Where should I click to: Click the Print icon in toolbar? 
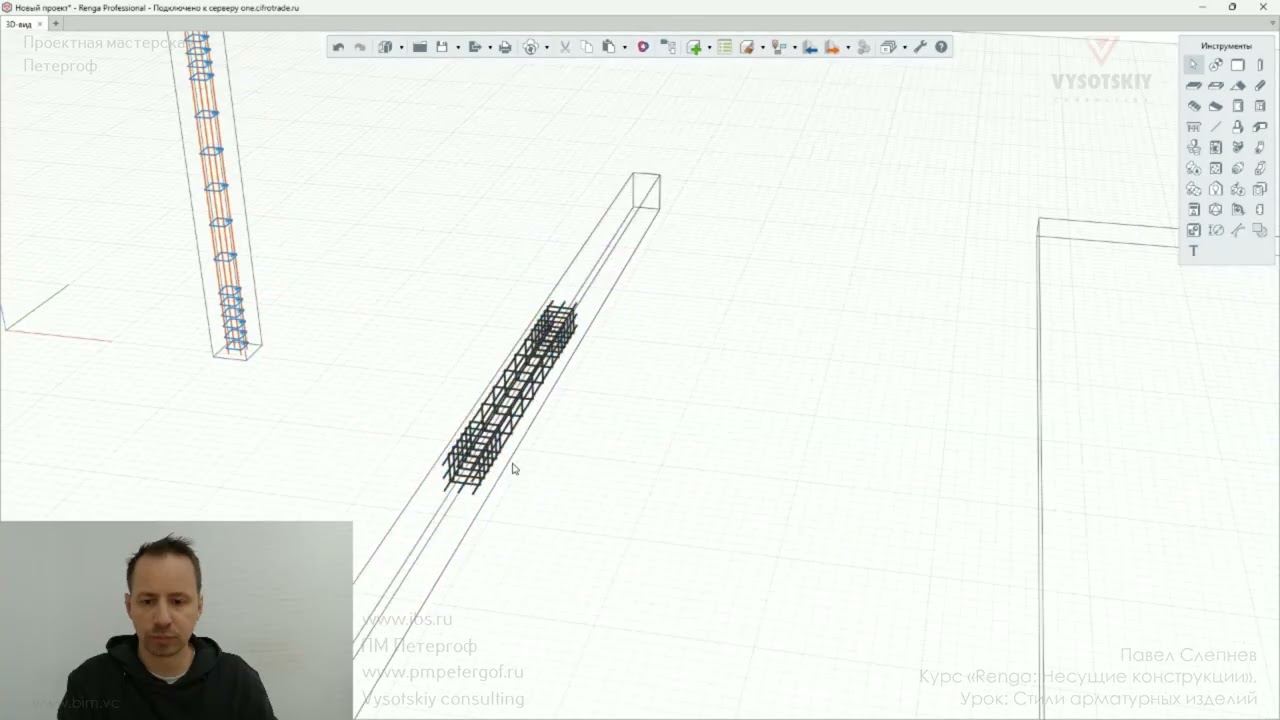pos(505,47)
